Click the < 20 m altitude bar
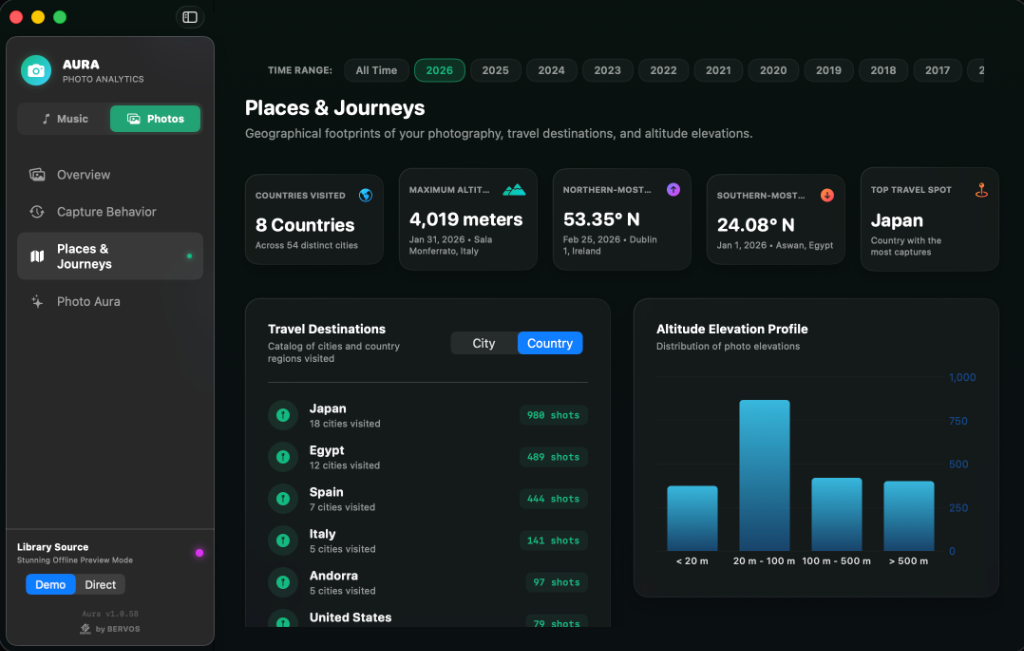The width and height of the screenshot is (1024, 651). tap(692, 518)
